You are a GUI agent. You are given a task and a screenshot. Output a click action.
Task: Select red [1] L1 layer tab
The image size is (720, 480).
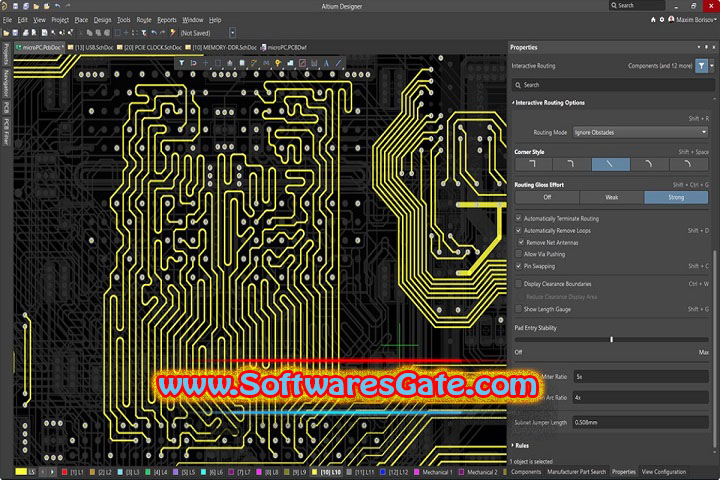tap(73, 472)
